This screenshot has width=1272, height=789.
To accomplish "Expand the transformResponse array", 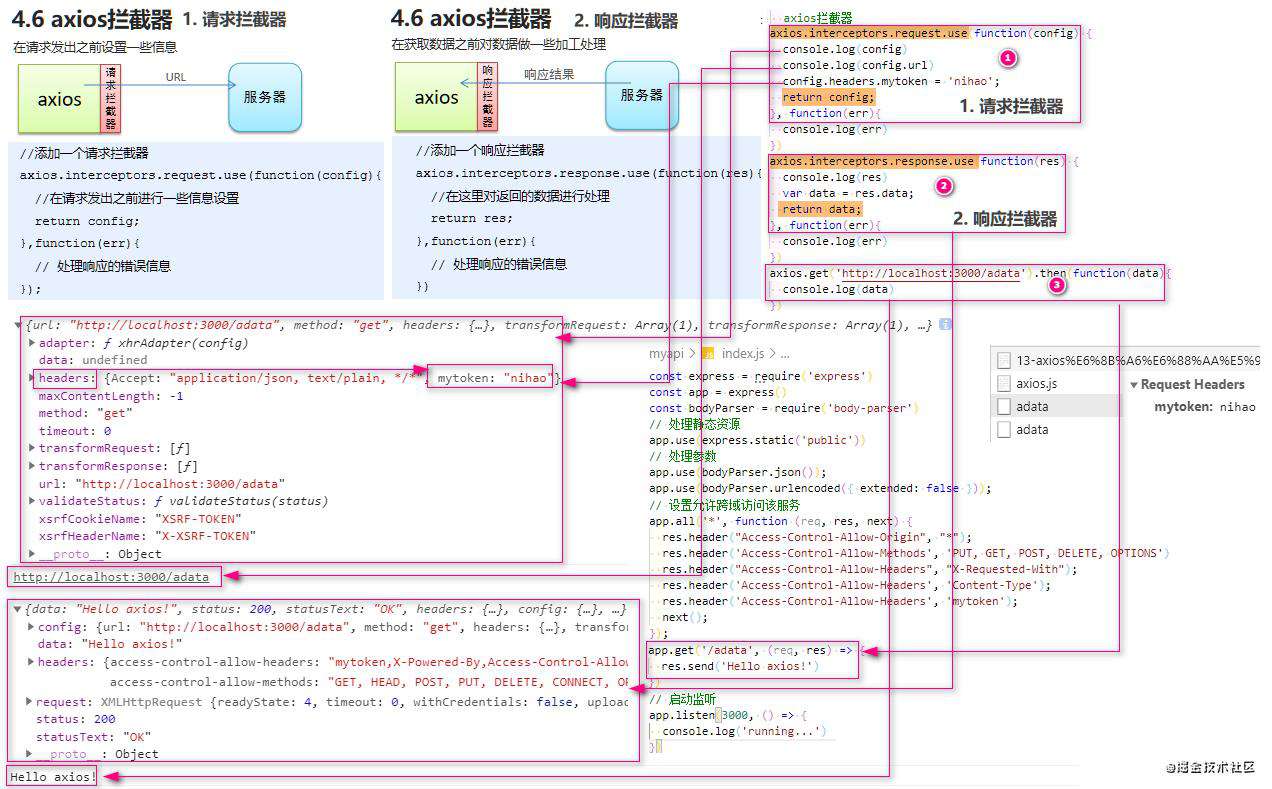I will click(x=31, y=466).
